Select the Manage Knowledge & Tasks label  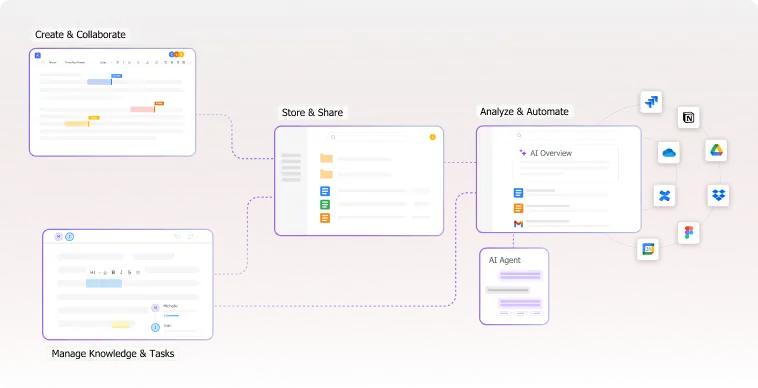click(113, 353)
